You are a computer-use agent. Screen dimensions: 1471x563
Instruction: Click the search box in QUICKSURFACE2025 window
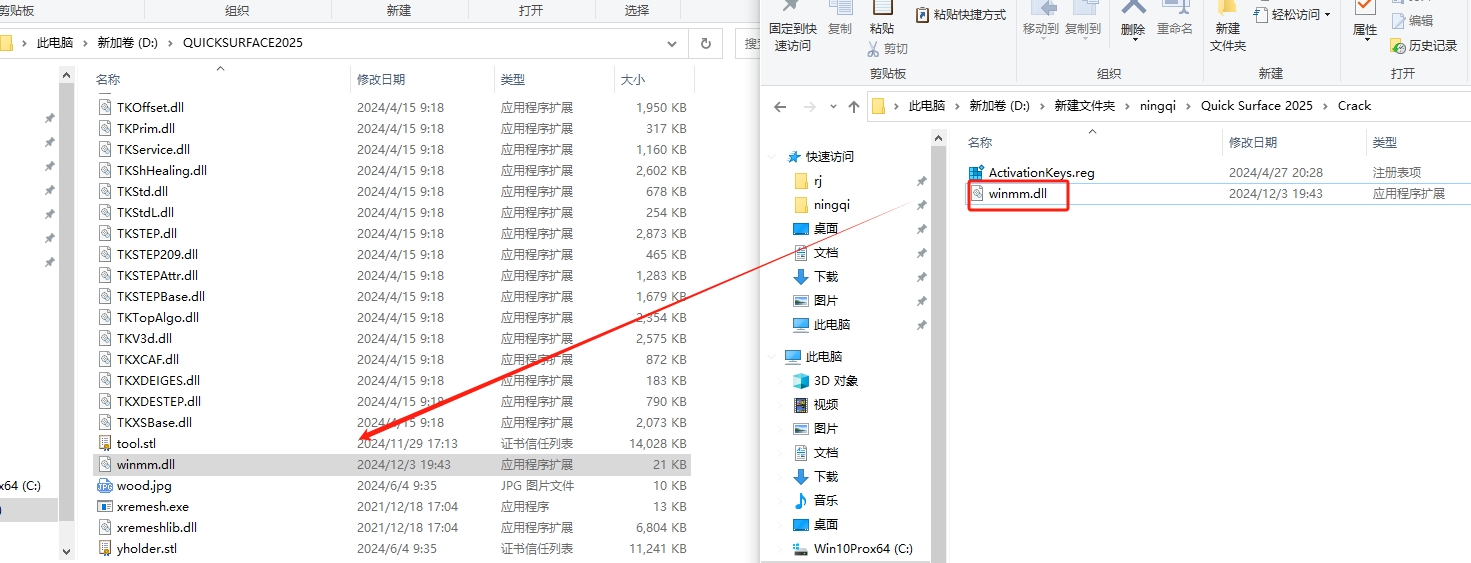coord(748,43)
